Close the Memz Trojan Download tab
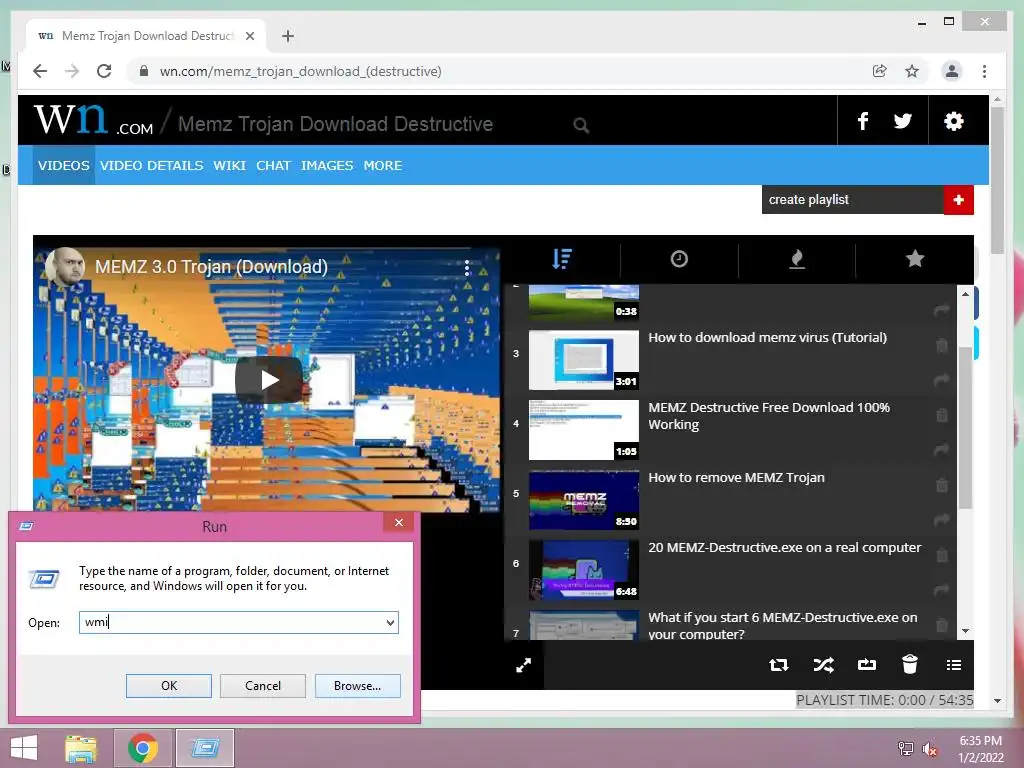The width and height of the screenshot is (1024, 768). pyautogui.click(x=249, y=36)
